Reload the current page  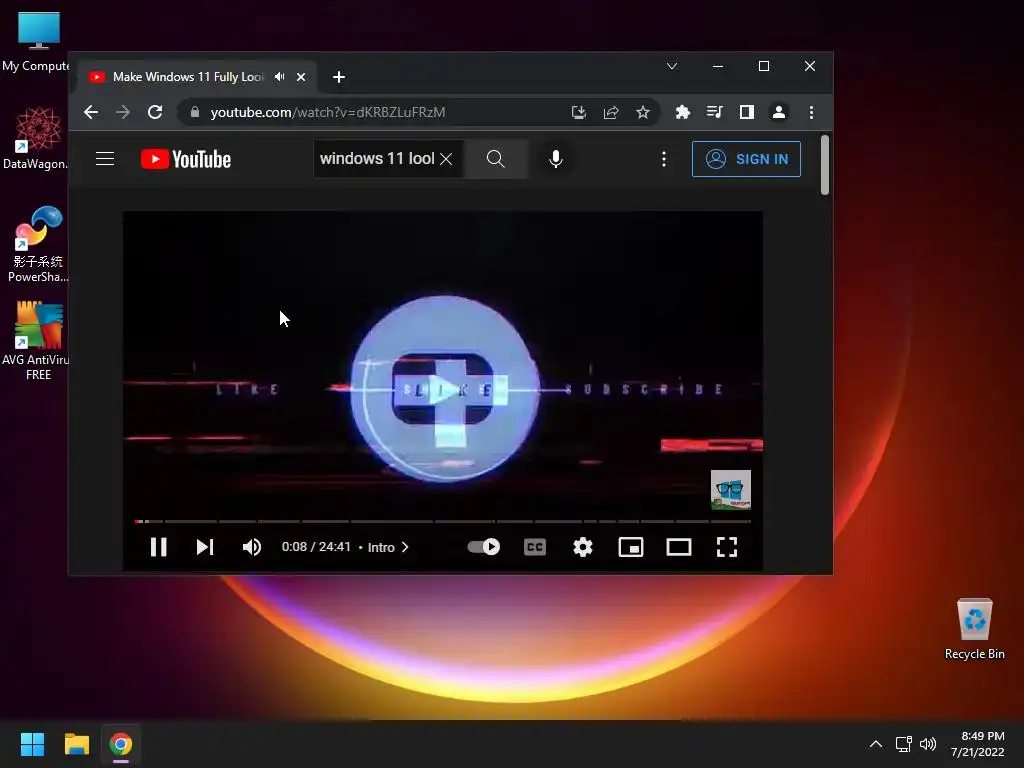(155, 112)
